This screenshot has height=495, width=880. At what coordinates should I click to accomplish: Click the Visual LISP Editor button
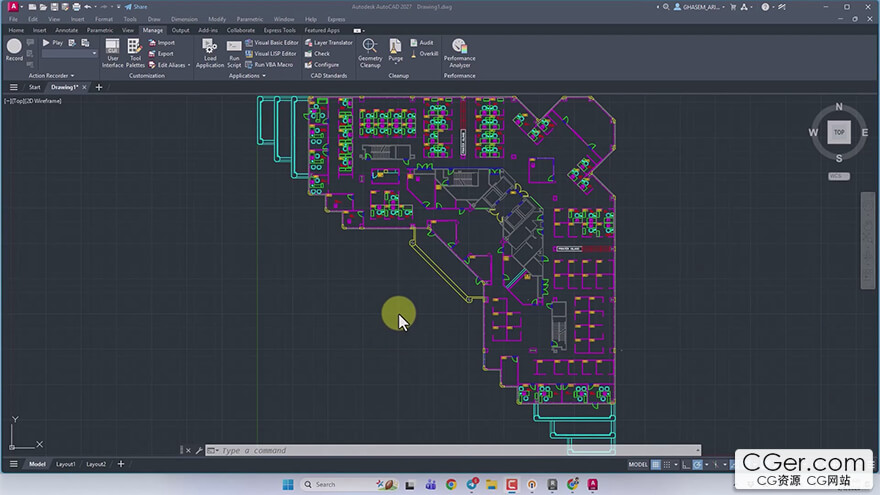point(275,54)
